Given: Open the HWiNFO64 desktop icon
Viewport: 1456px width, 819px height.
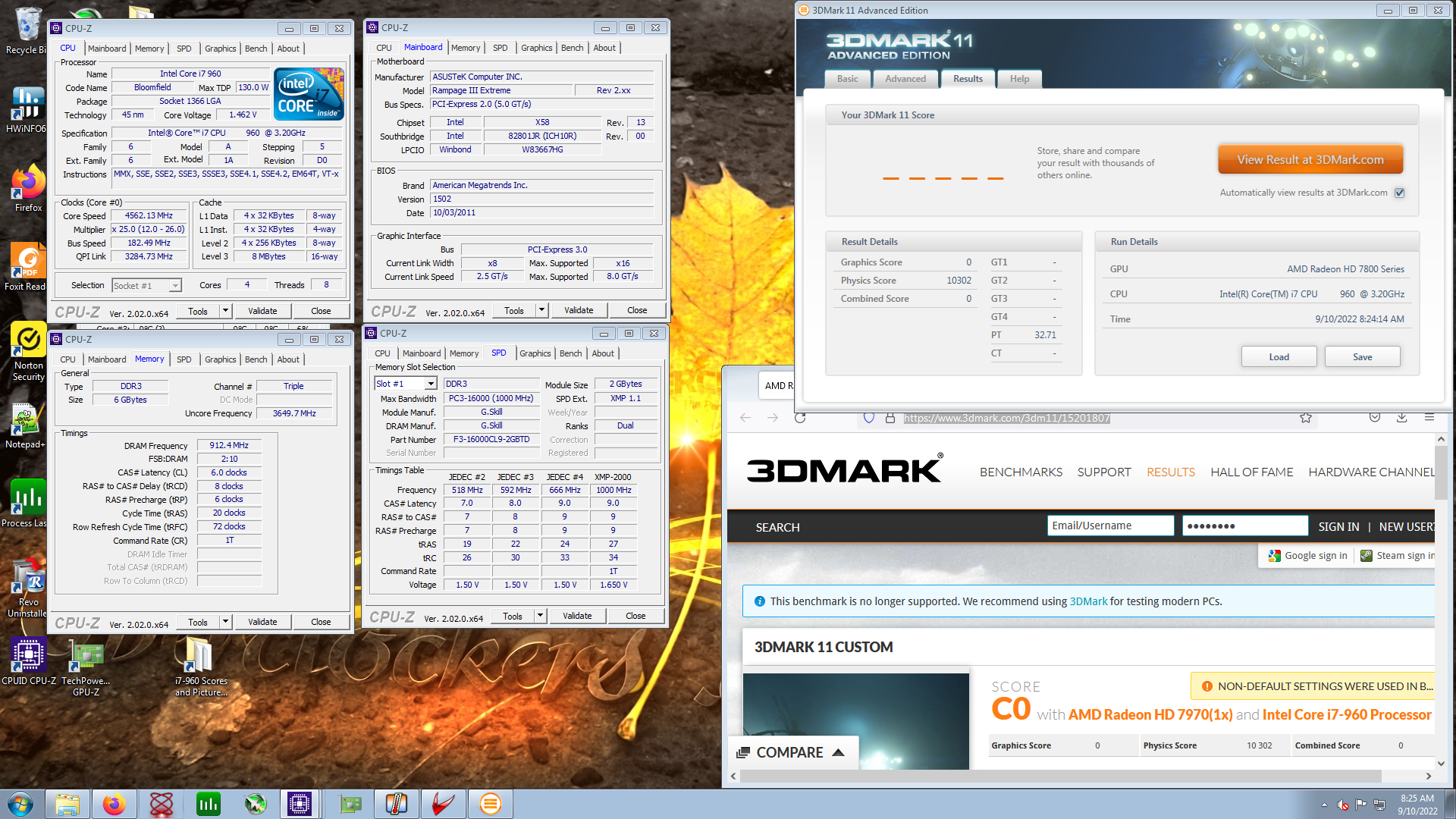Looking at the screenshot, I should coord(27,110).
